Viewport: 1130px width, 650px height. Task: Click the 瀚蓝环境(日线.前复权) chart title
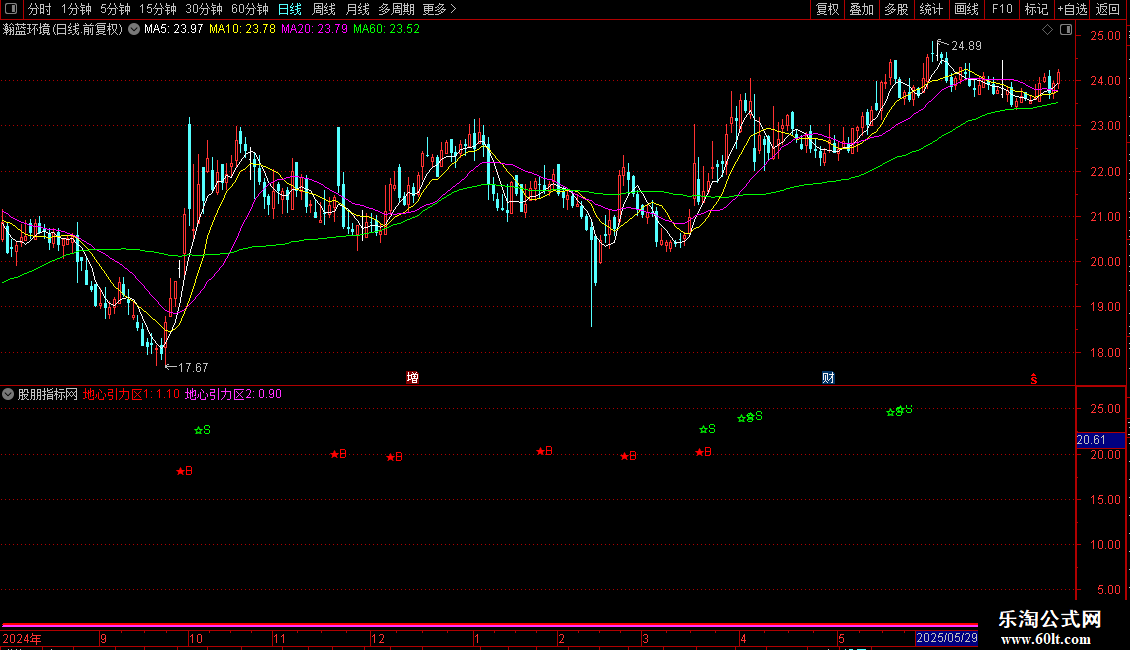[x=63, y=30]
